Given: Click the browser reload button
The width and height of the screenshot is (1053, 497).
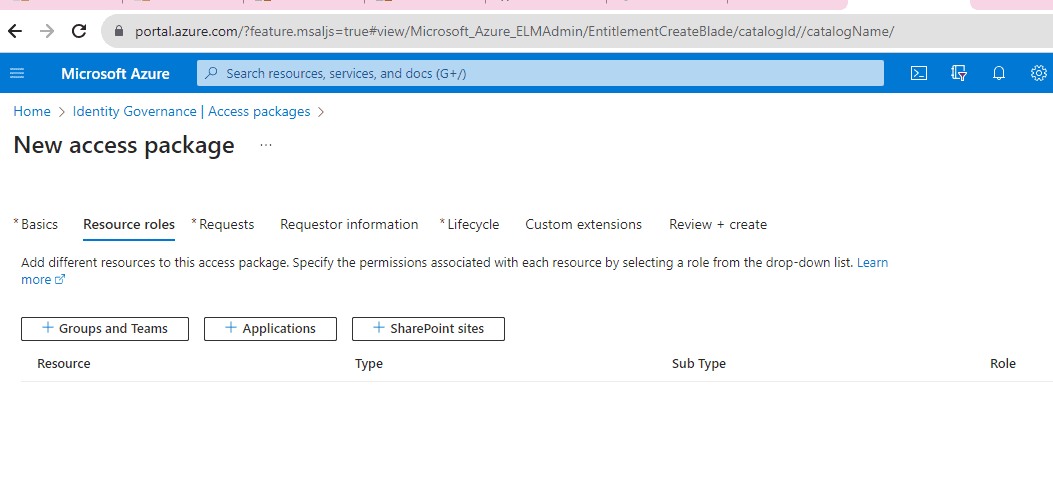Looking at the screenshot, I should pos(79,31).
